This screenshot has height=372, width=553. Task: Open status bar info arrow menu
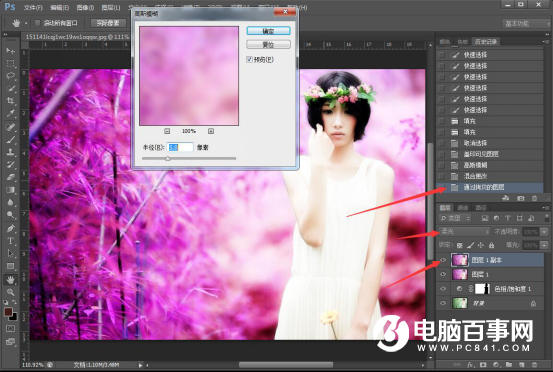[x=140, y=365]
